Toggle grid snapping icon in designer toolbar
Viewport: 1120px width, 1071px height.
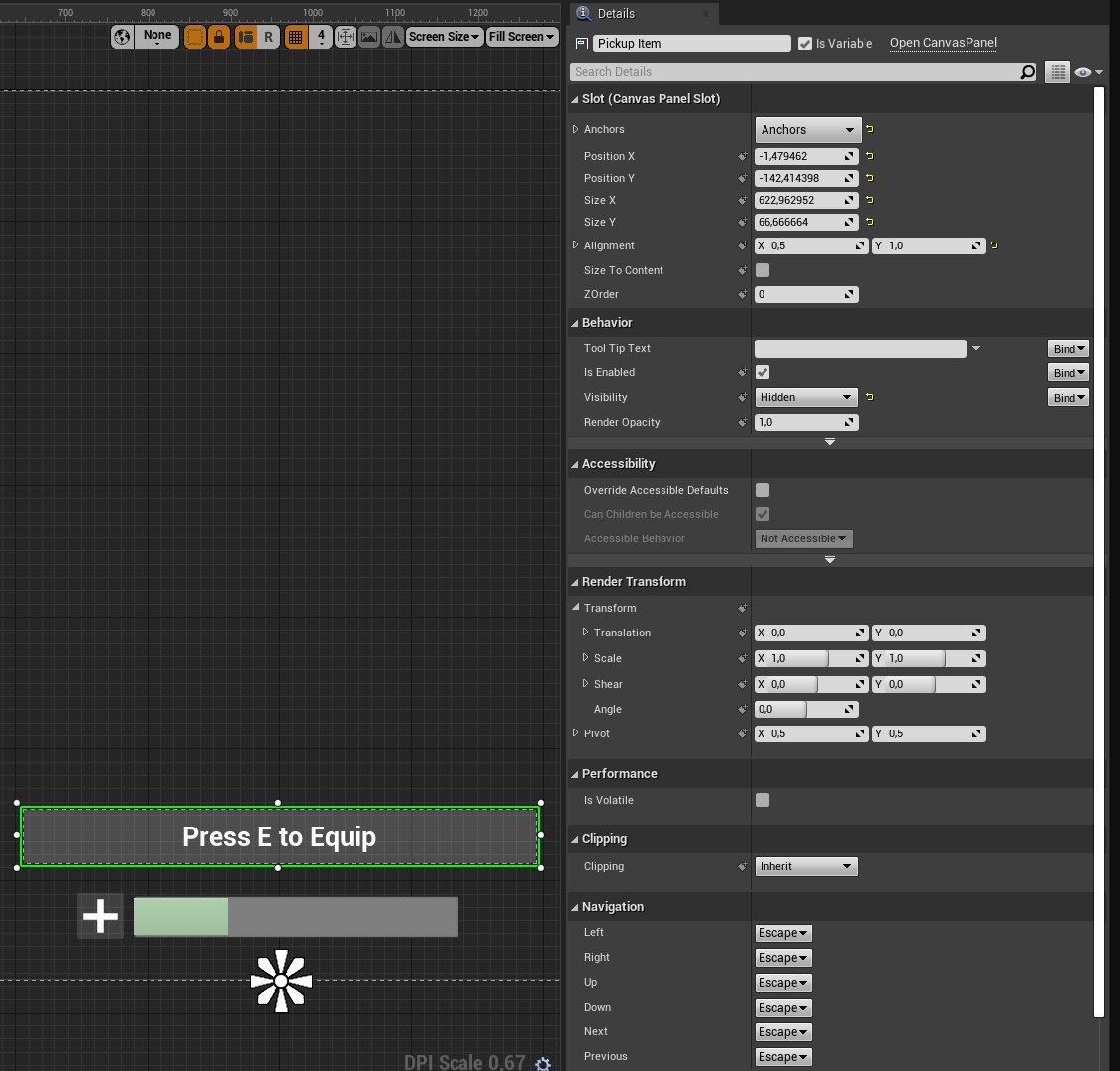click(x=296, y=37)
